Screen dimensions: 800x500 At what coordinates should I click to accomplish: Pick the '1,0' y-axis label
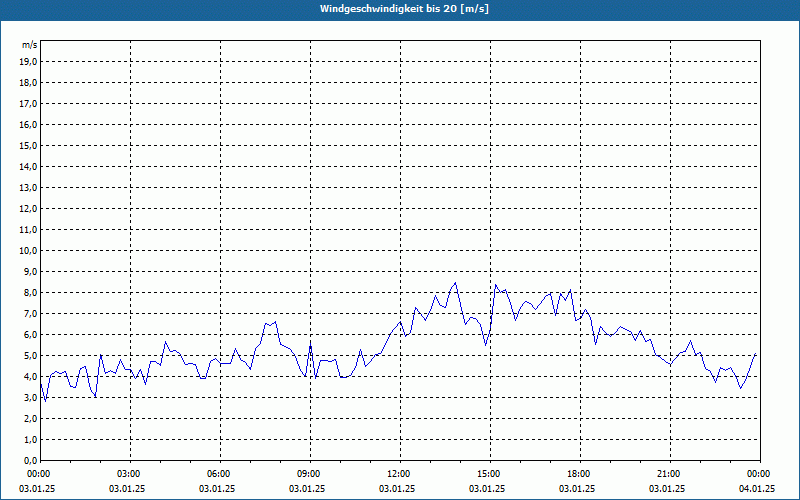31,440
